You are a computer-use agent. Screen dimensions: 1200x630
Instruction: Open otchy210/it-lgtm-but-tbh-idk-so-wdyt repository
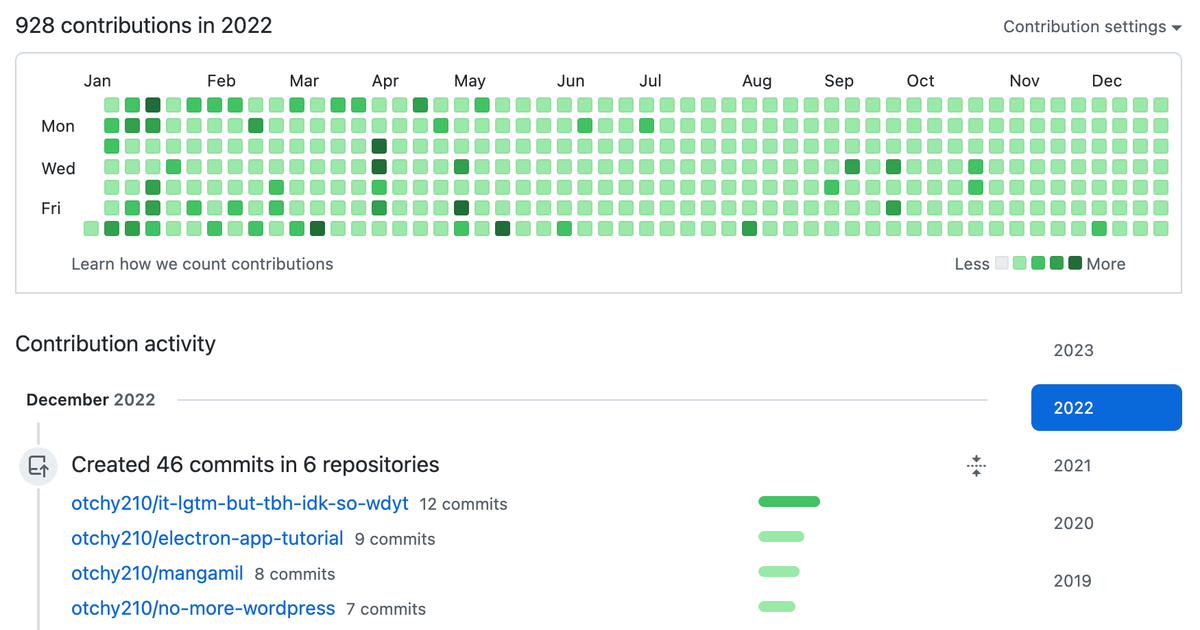[240, 503]
